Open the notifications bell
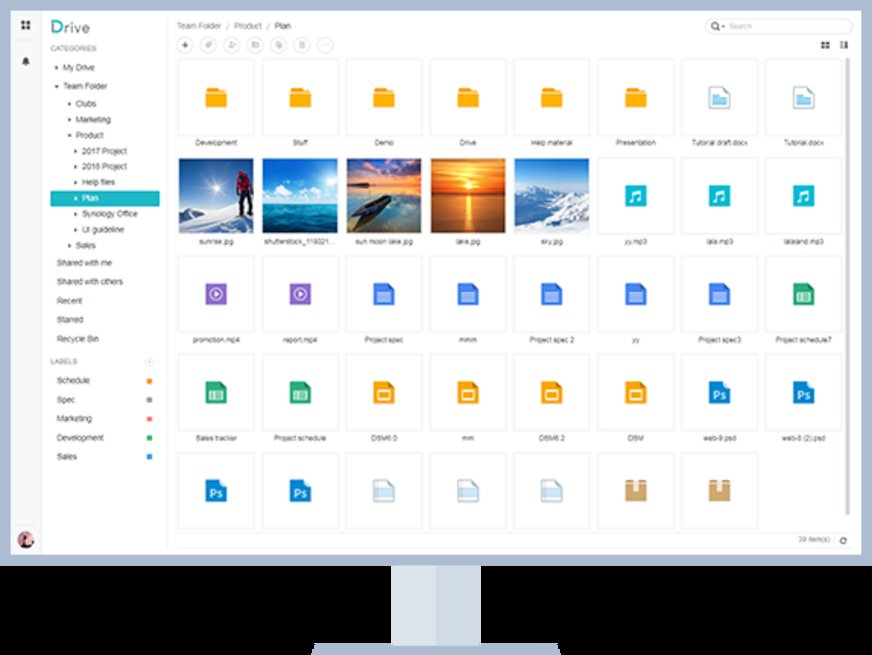The height and width of the screenshot is (655, 872). 25,62
